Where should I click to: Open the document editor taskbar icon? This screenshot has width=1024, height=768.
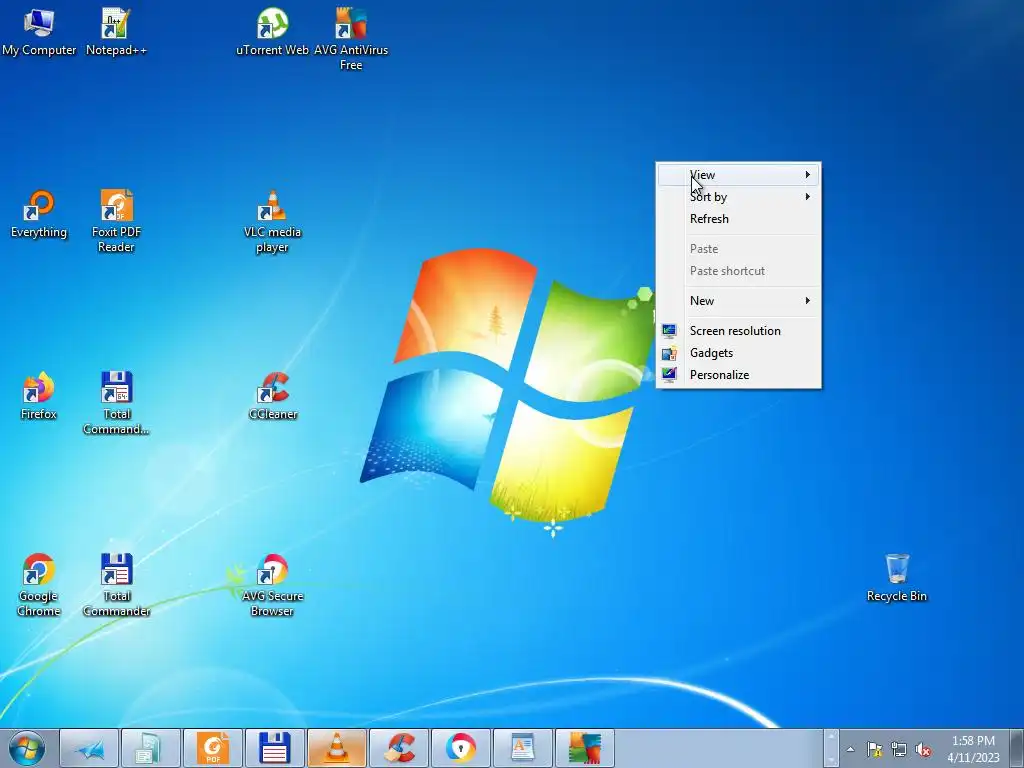pos(522,748)
